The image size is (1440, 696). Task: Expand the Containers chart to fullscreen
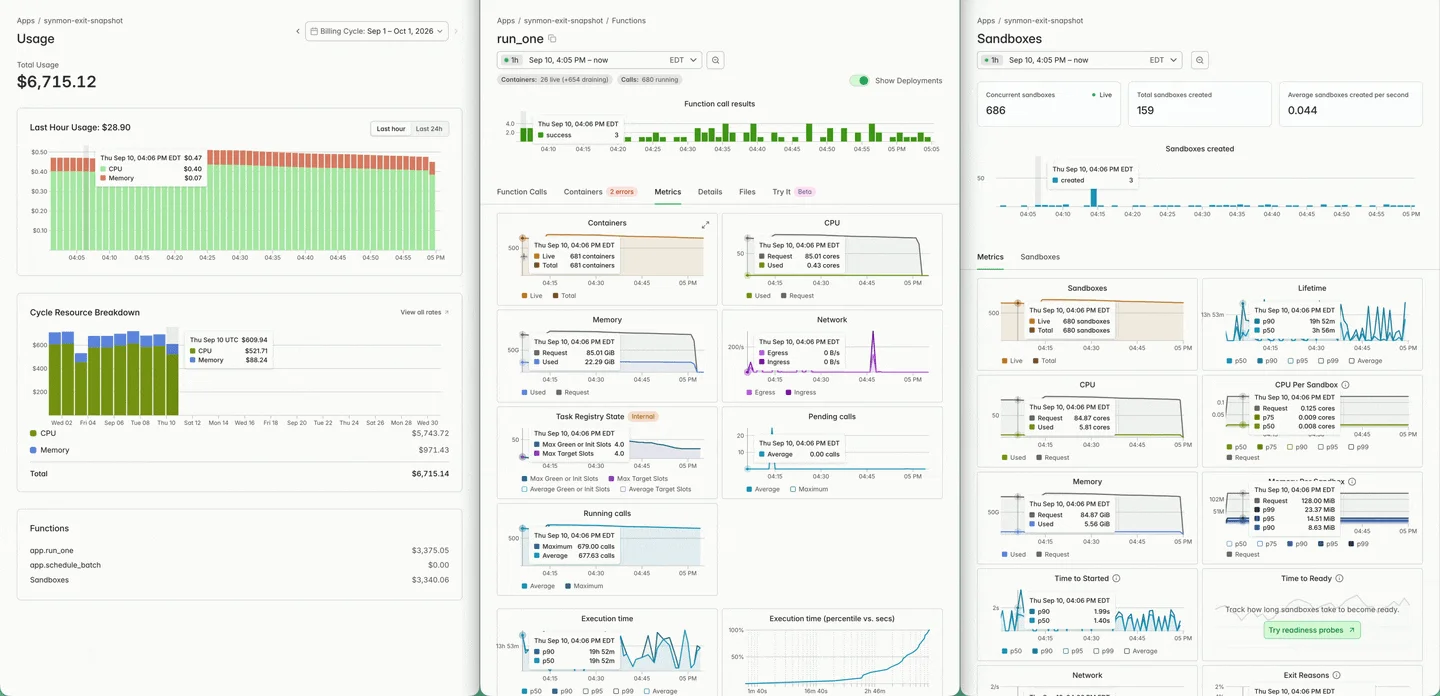pos(705,224)
